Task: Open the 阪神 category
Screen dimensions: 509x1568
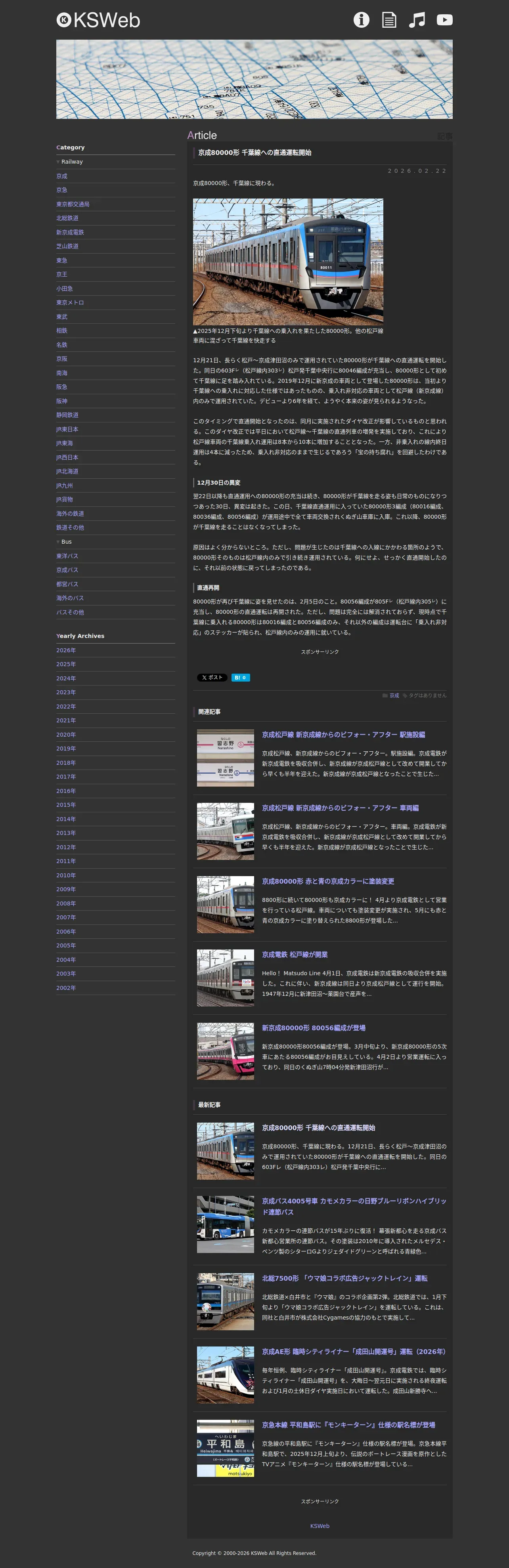Action: (x=62, y=401)
